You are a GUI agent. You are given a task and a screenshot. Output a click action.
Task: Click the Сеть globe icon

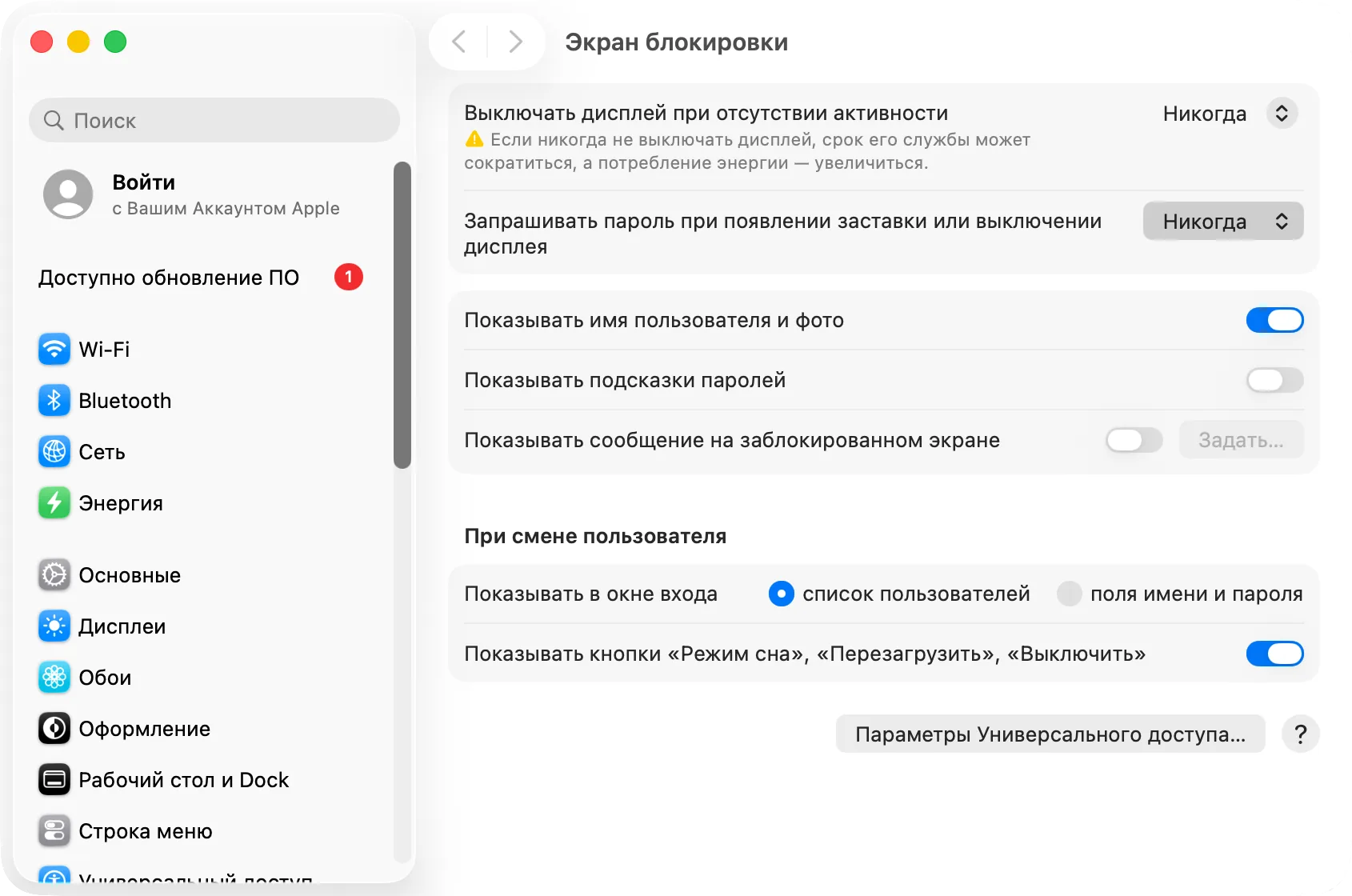pyautogui.click(x=54, y=452)
